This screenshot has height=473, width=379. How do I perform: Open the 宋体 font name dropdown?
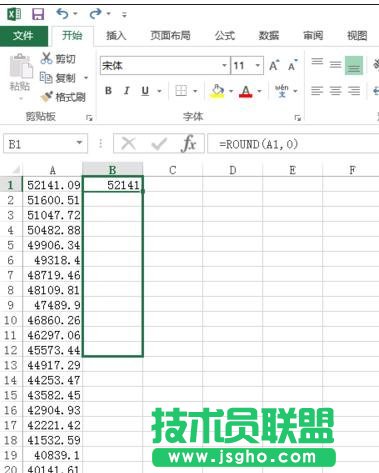225,65
